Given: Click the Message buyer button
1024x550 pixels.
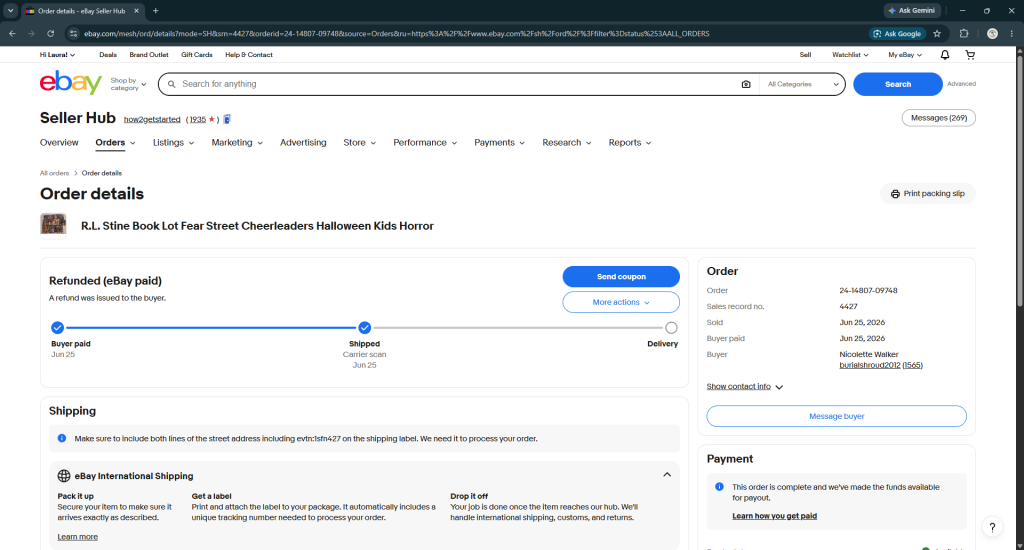Looking at the screenshot, I should click(x=836, y=416).
